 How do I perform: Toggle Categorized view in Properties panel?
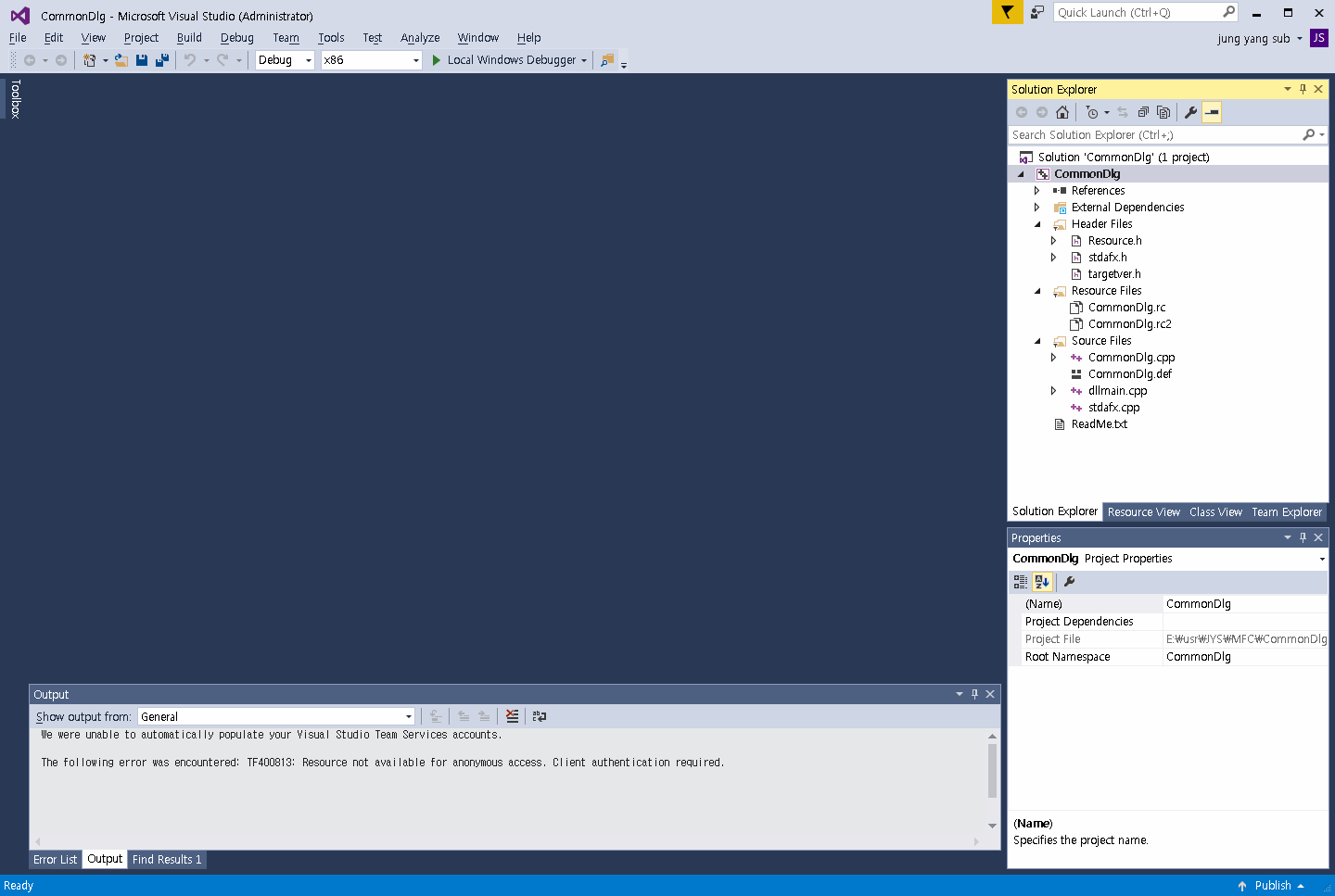1021,582
